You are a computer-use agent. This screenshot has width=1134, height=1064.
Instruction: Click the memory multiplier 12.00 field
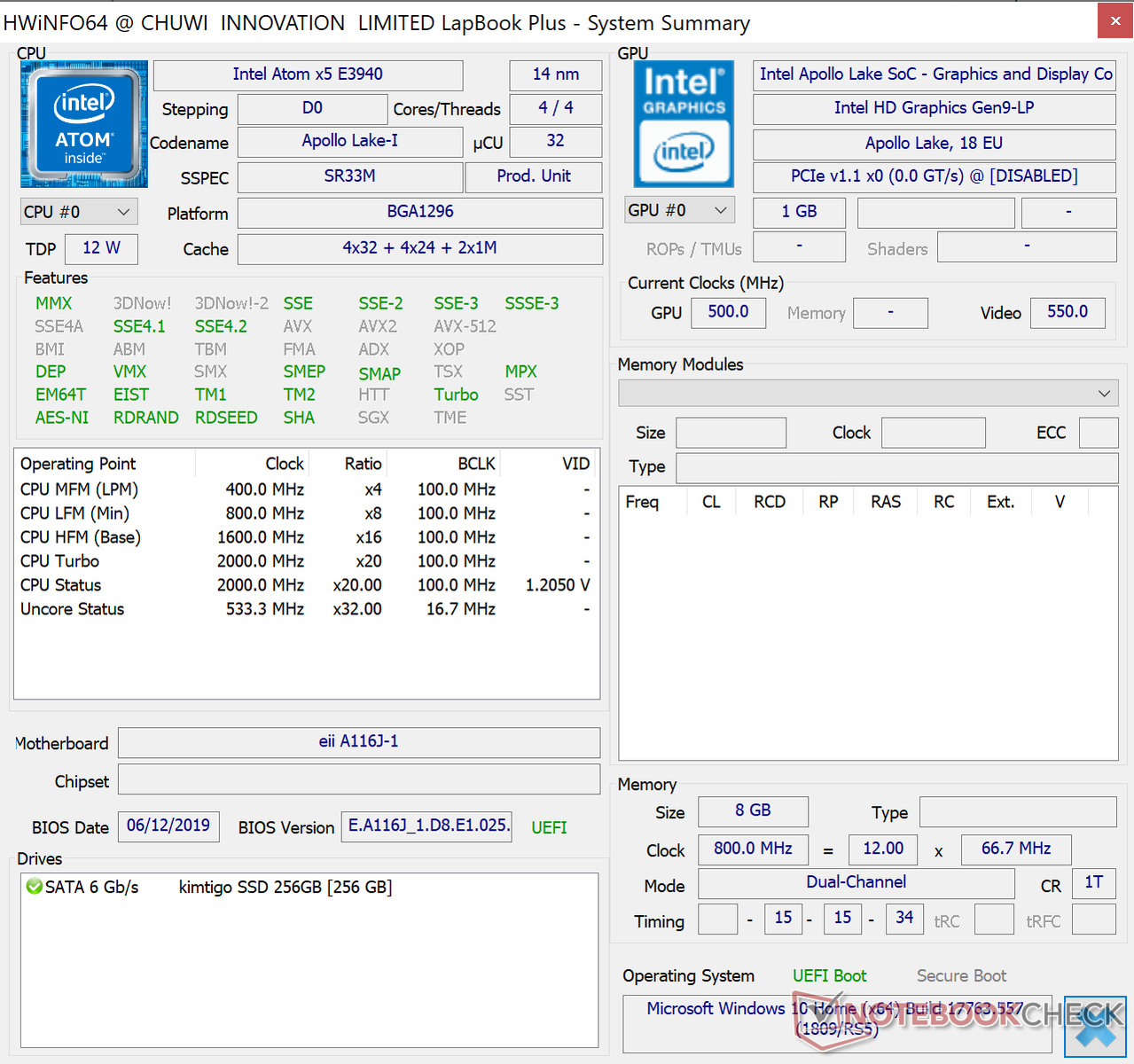883,849
